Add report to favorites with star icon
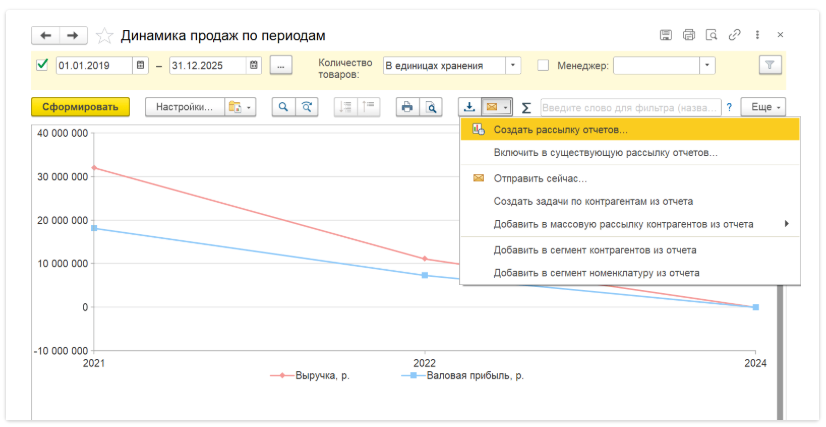 coord(104,36)
